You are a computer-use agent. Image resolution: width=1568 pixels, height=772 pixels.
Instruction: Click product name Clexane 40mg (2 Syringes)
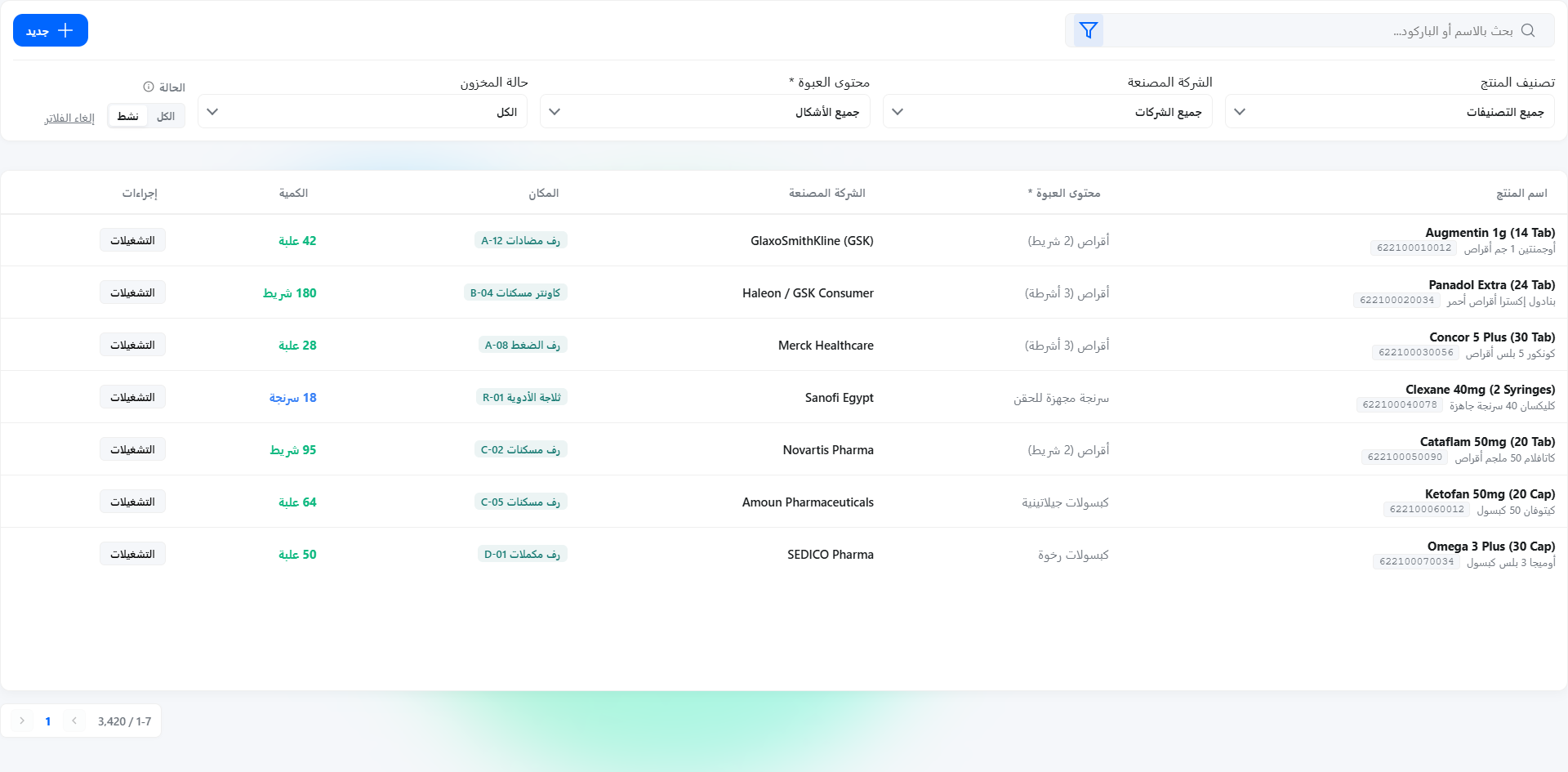[1480, 390]
